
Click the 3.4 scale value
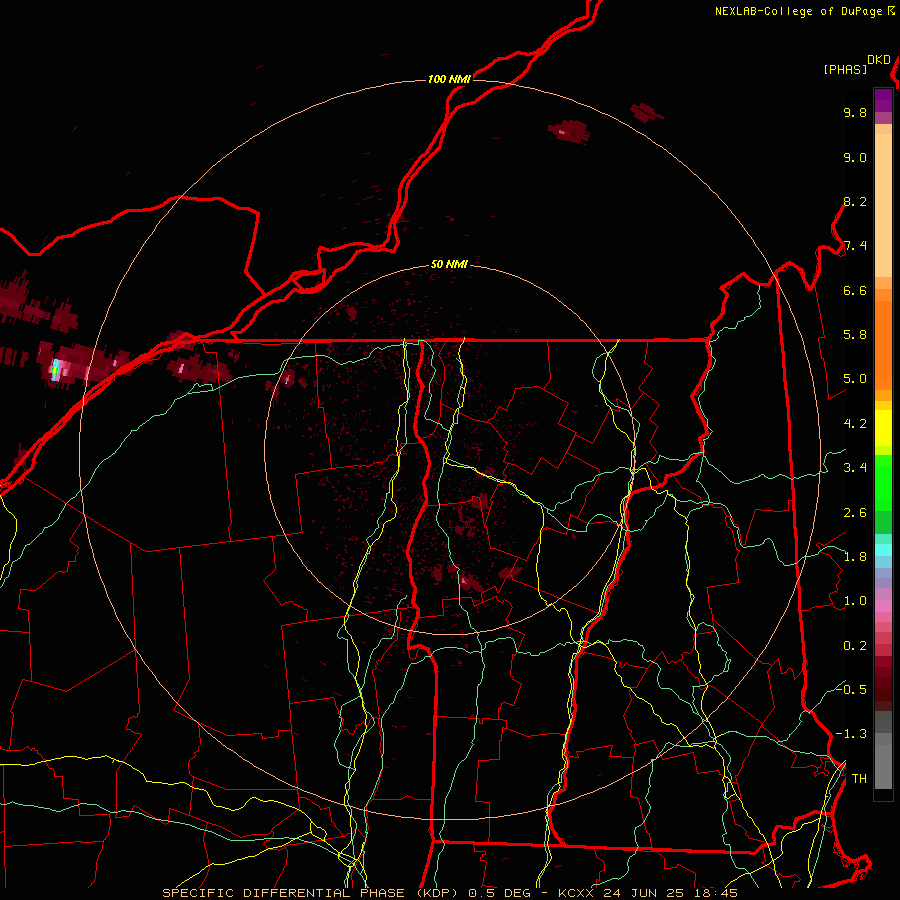click(855, 468)
